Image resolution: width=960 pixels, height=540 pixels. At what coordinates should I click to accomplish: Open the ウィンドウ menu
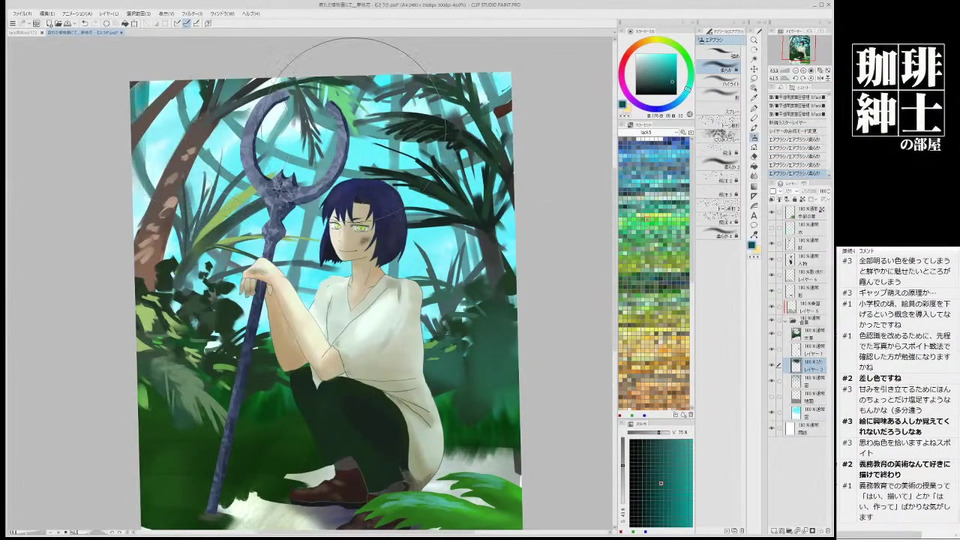point(223,13)
